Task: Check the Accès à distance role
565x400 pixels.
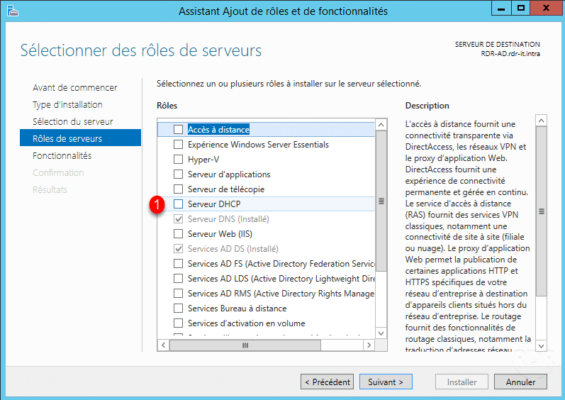Action: (x=178, y=129)
